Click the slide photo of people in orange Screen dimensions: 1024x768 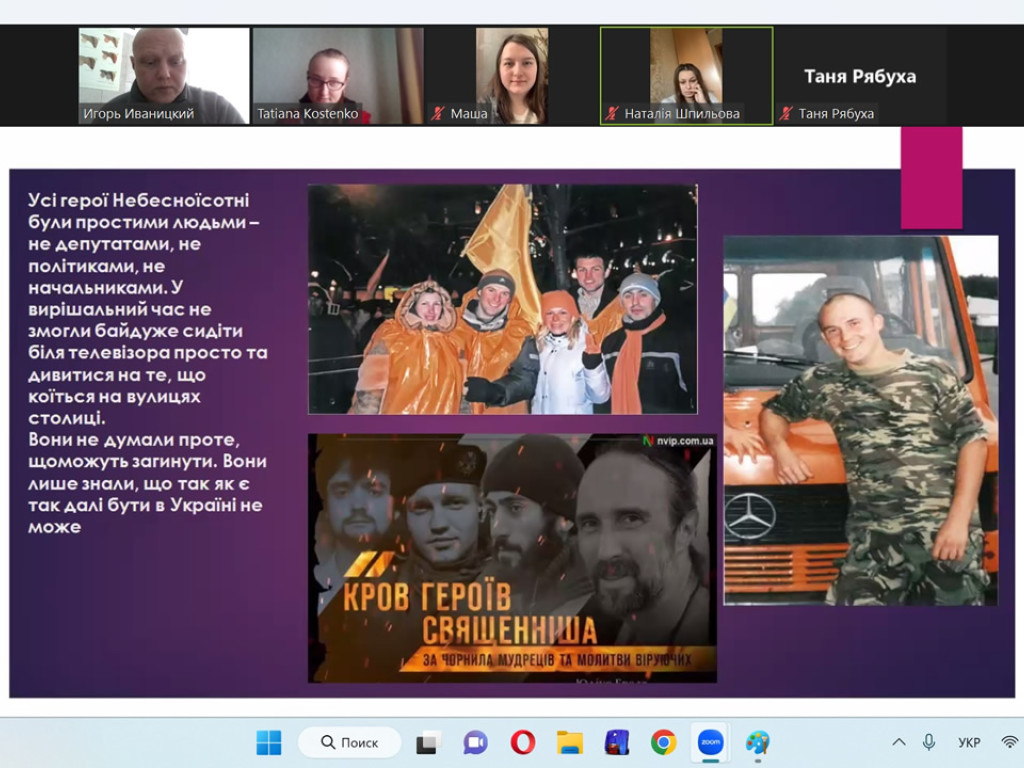click(502, 299)
